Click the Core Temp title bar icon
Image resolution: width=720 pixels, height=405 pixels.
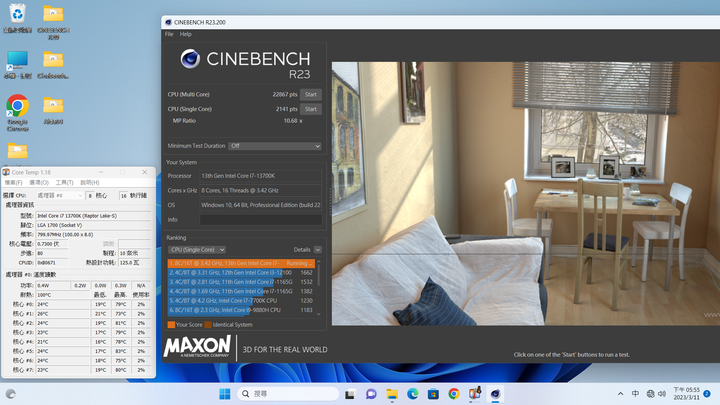(6, 172)
